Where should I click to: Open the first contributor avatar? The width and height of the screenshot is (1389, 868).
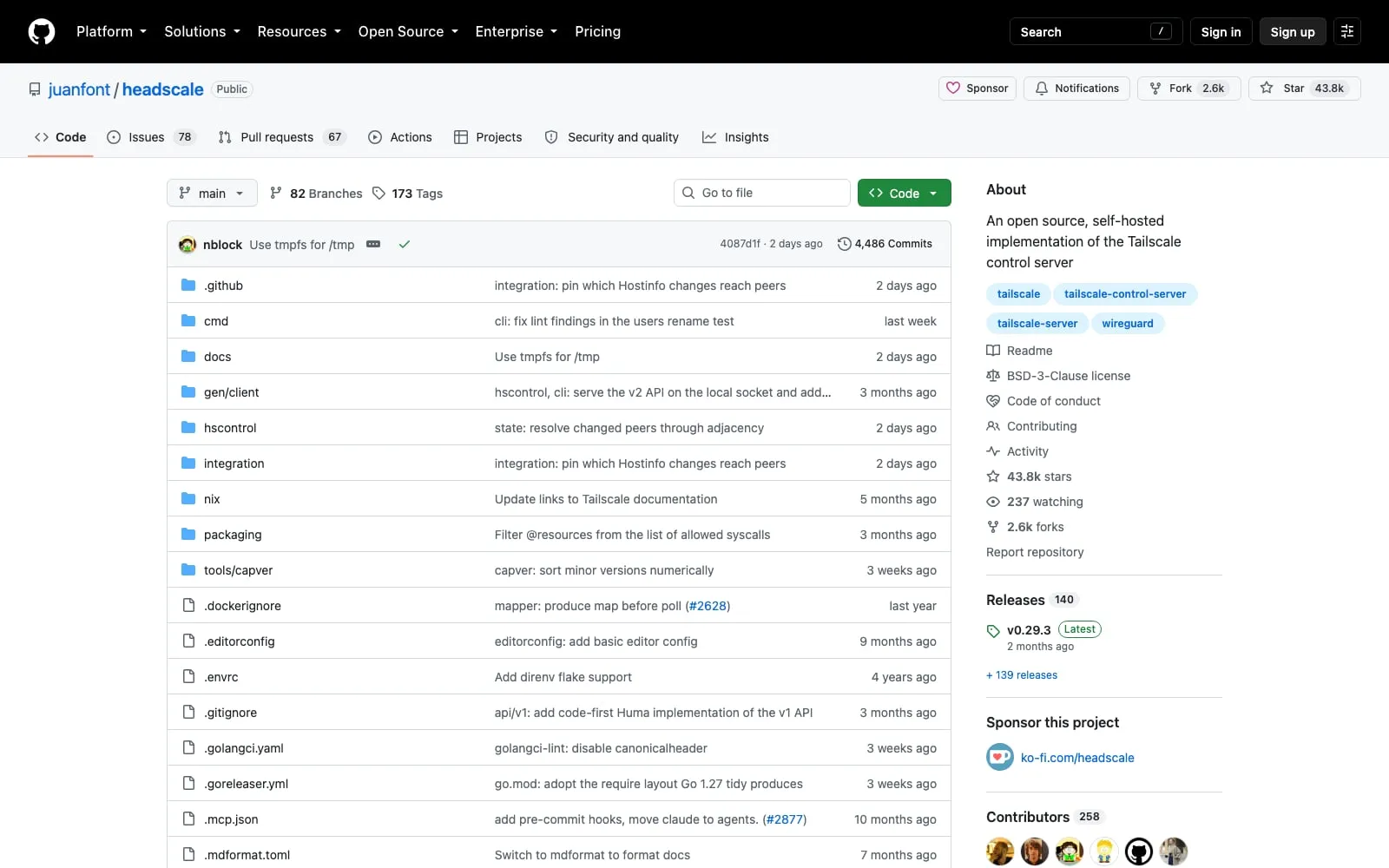tap(1000, 852)
